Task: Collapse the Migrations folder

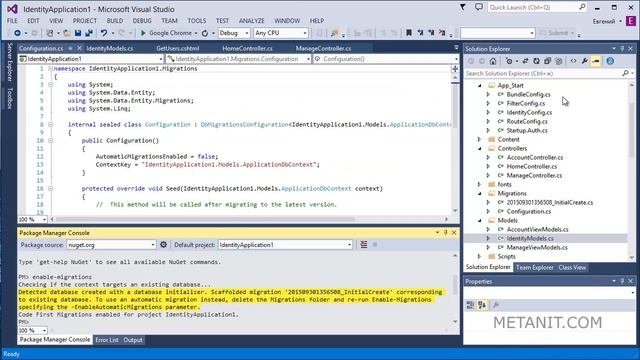Action: click(480, 193)
